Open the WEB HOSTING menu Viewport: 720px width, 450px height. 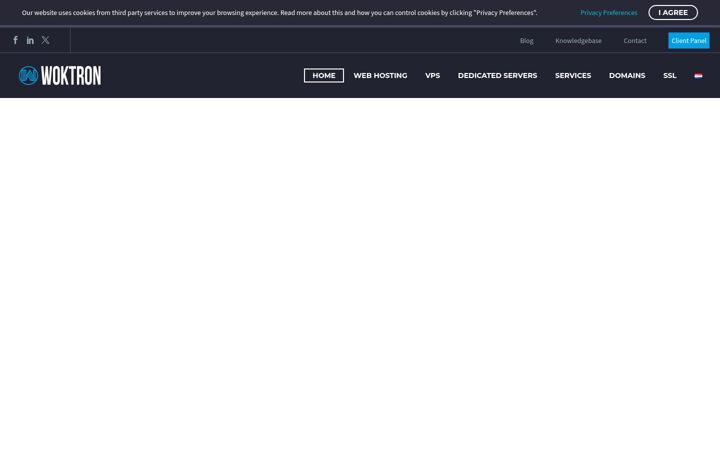click(x=380, y=75)
